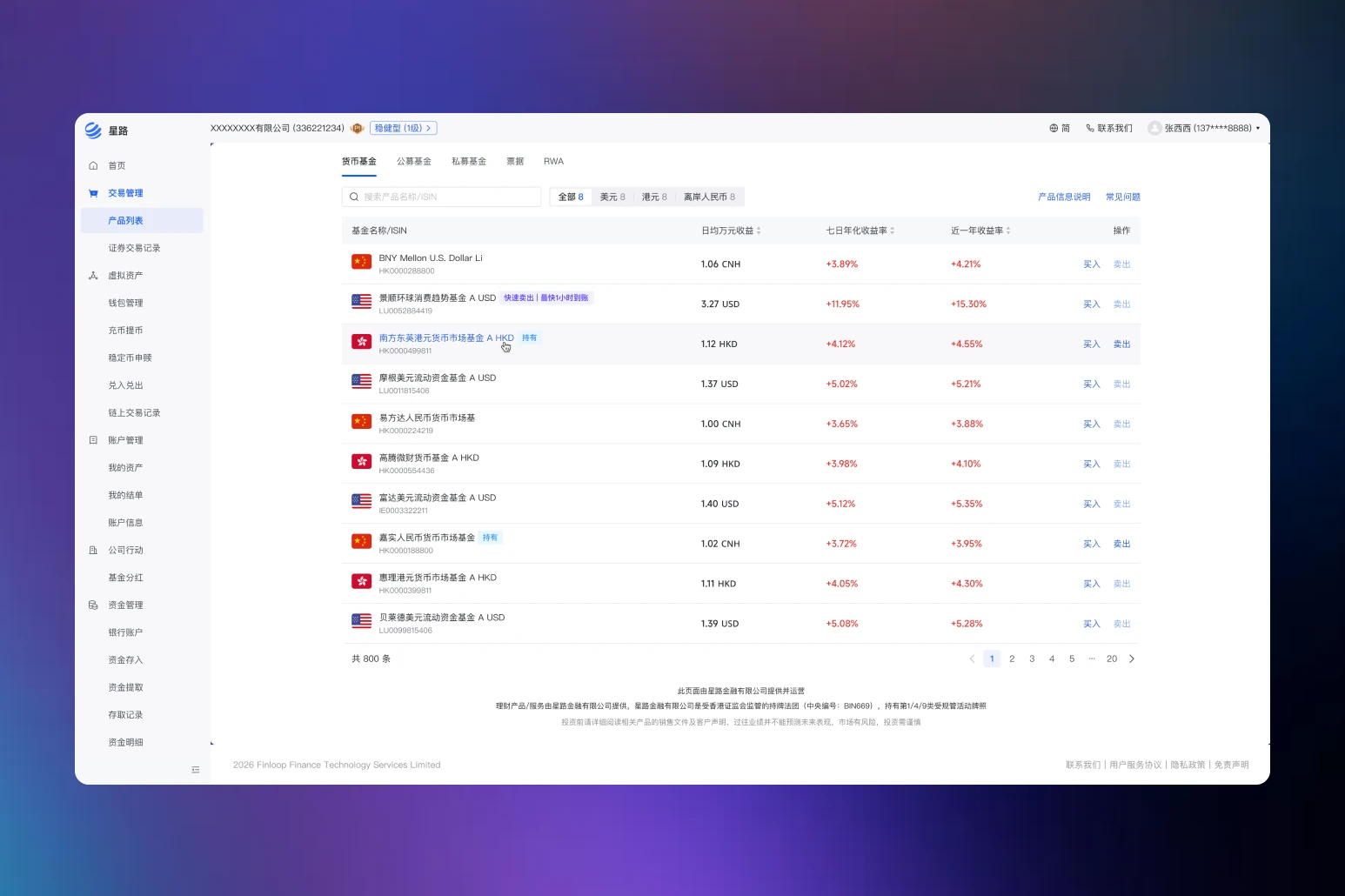
Task: Click the product search input field
Action: pyautogui.click(x=442, y=197)
